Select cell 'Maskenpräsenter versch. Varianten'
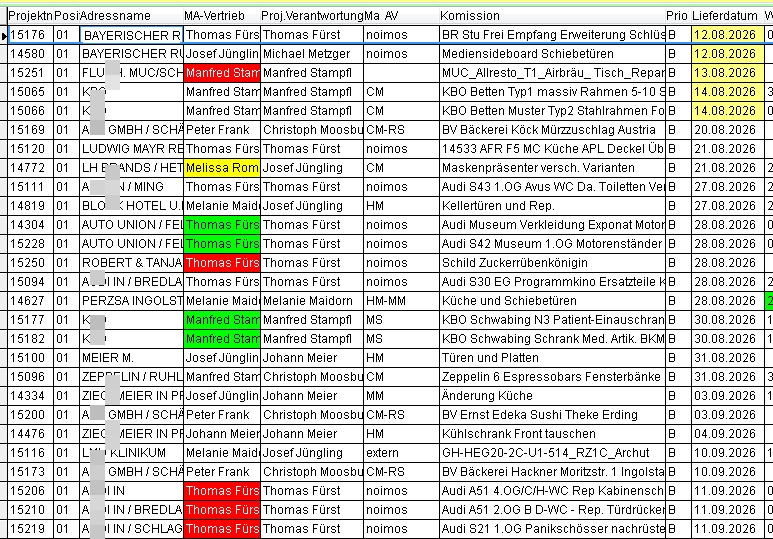 552,168
